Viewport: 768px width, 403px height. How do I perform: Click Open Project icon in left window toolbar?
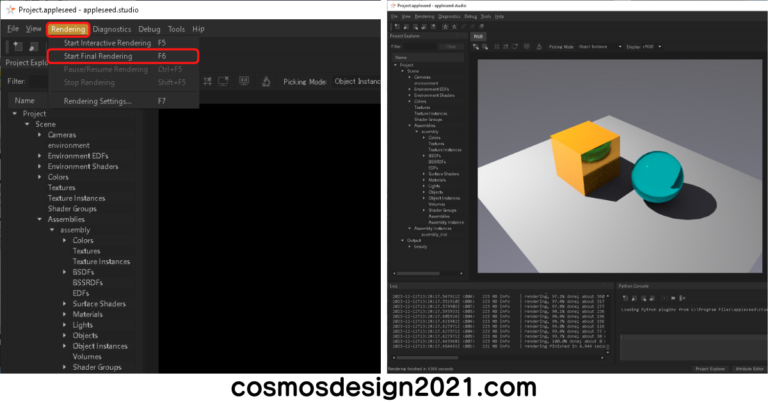click(x=32, y=47)
